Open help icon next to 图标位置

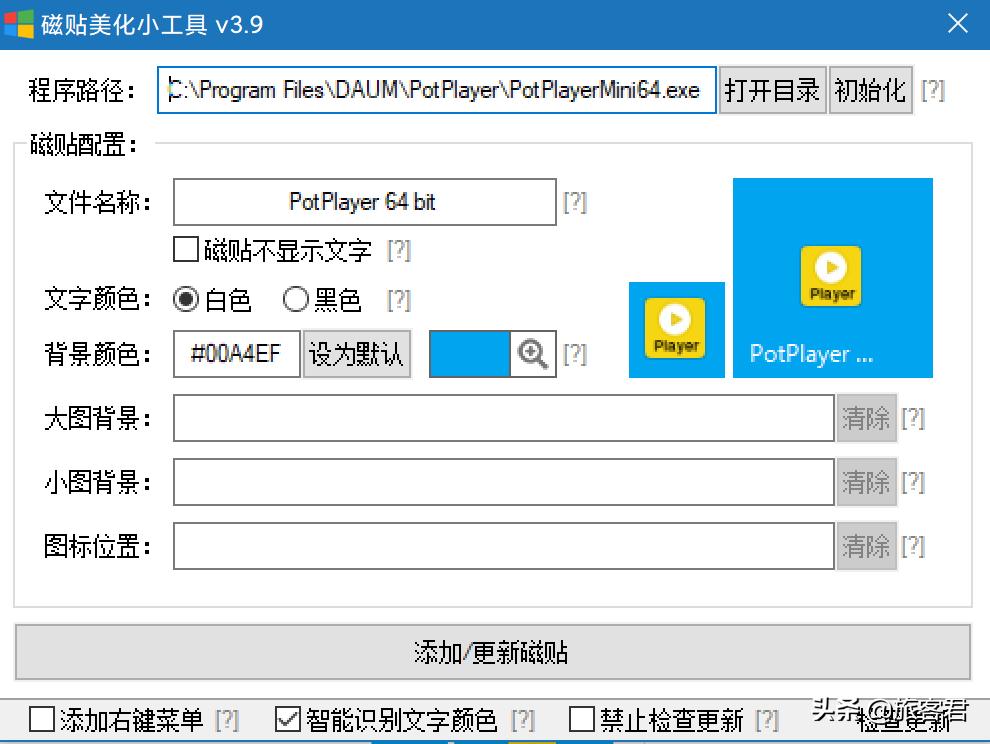tap(915, 546)
